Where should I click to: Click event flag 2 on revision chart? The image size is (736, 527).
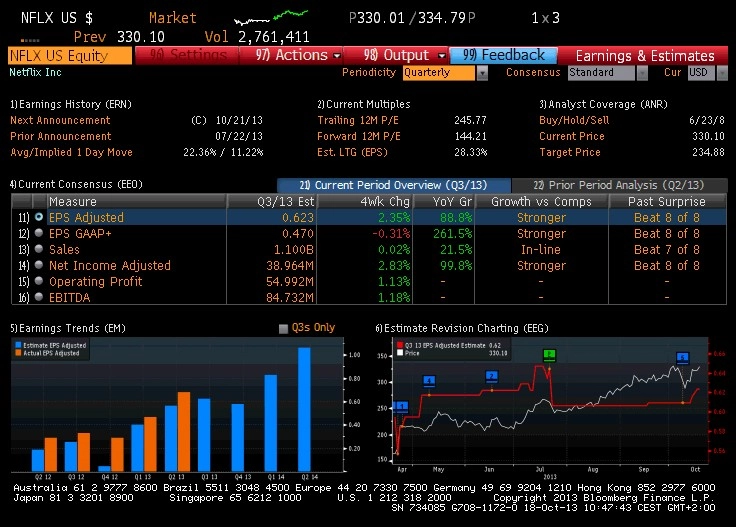coord(491,376)
